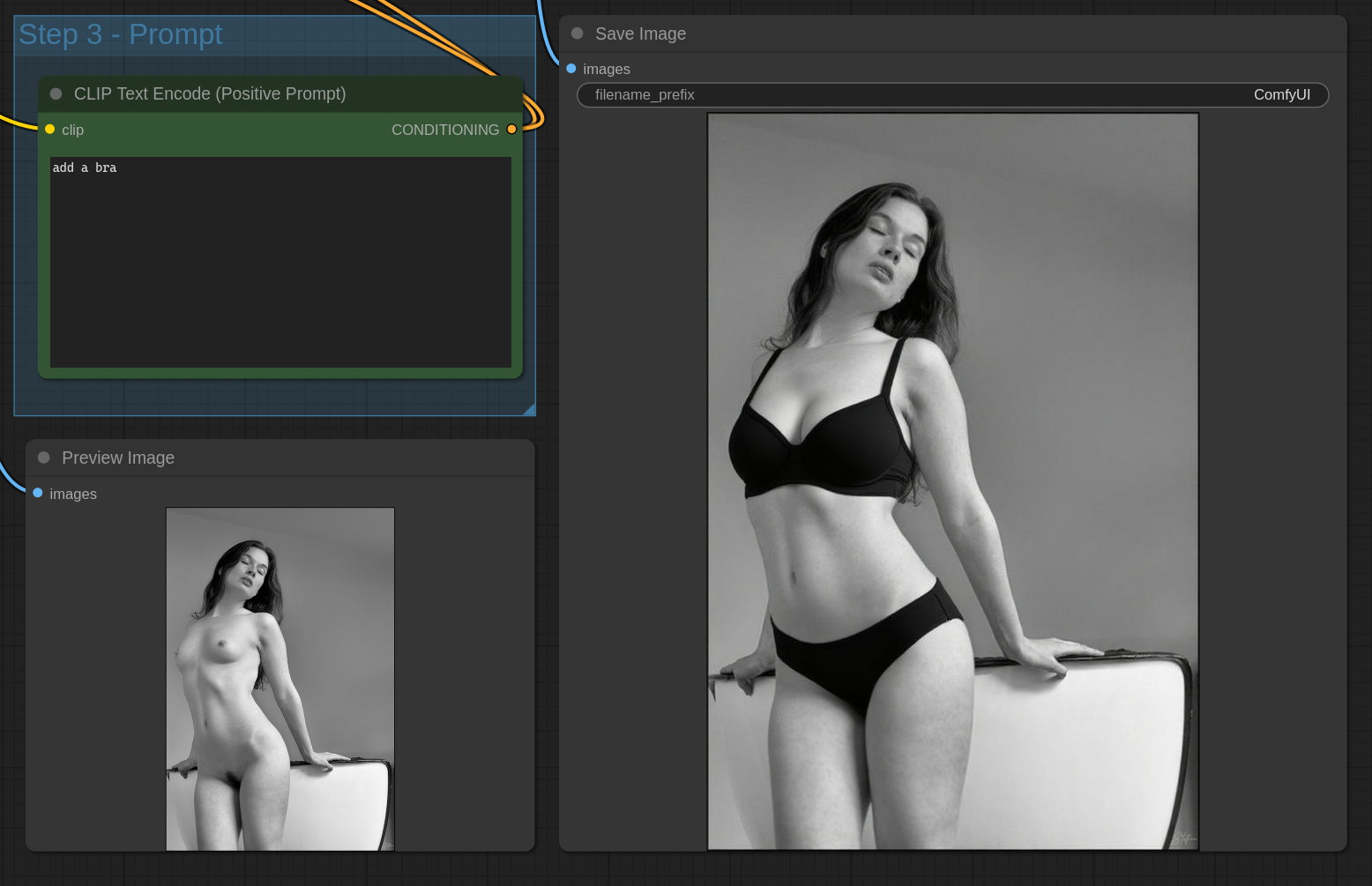Click the Preview Image node's image thumbnail
Viewport: 1372px width, 886px height.
(280, 679)
